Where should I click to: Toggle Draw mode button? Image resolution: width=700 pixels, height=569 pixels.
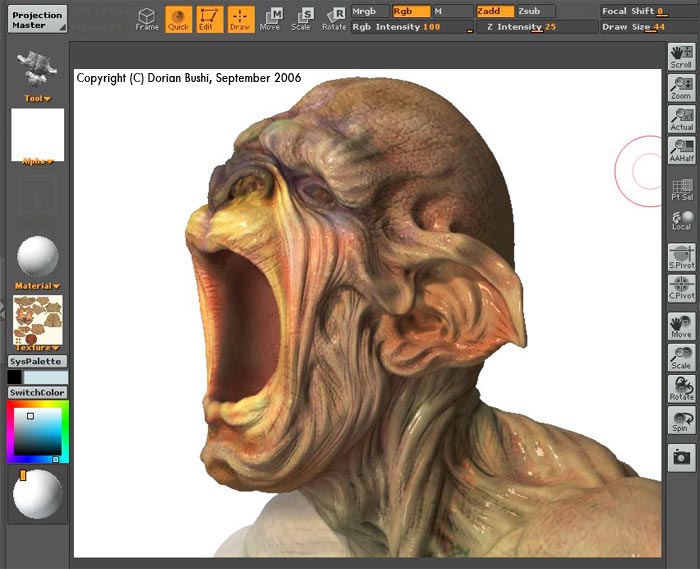coord(240,19)
